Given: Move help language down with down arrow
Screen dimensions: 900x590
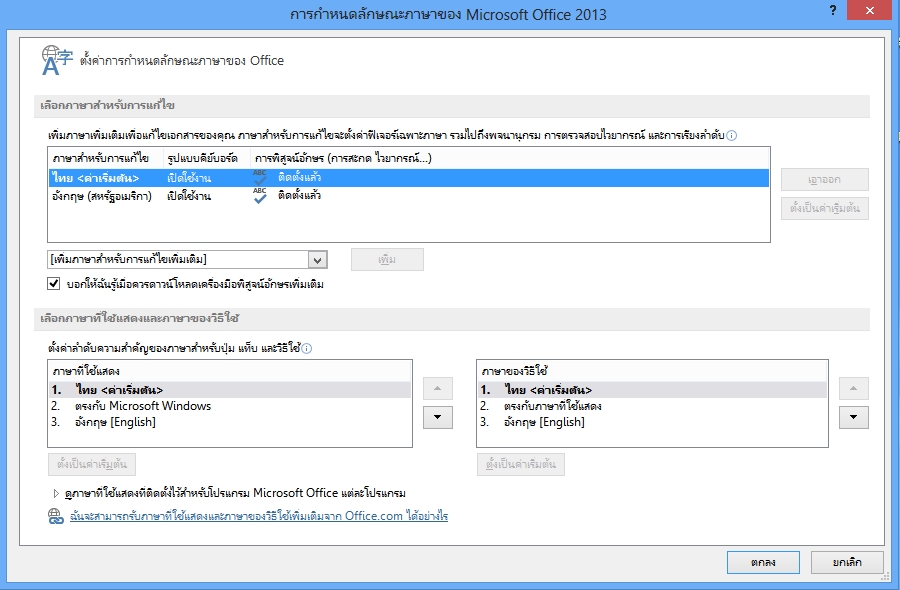Looking at the screenshot, I should [x=854, y=417].
